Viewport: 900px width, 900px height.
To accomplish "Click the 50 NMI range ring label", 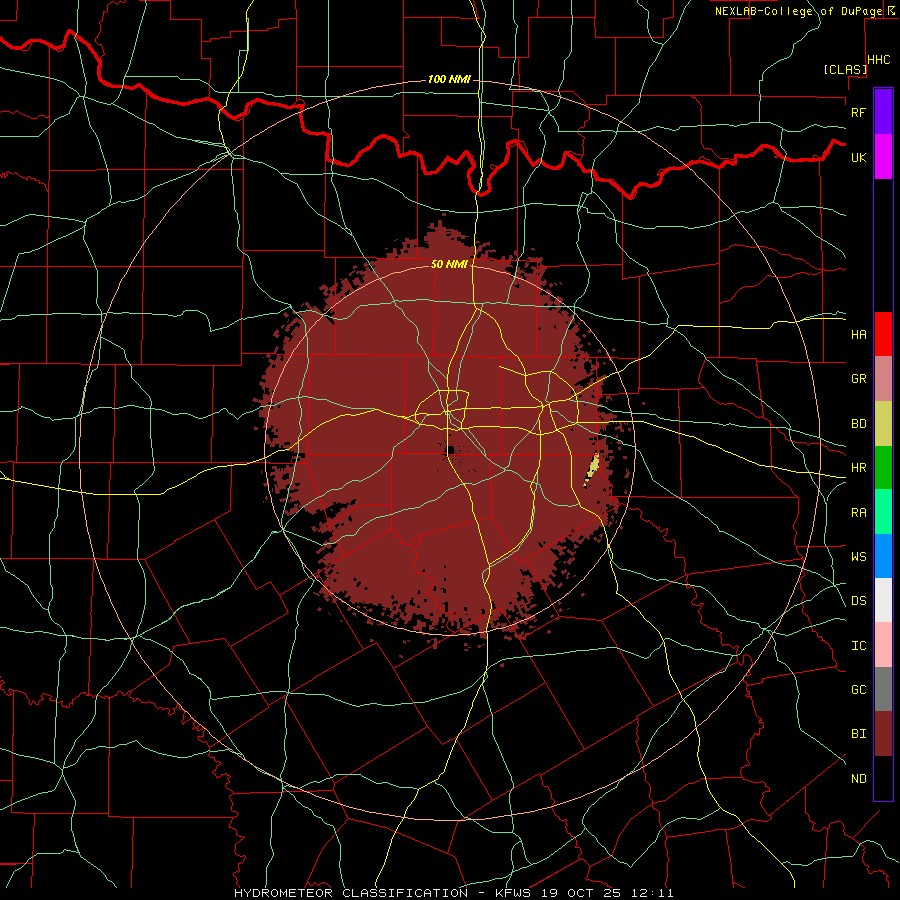I will click(449, 264).
